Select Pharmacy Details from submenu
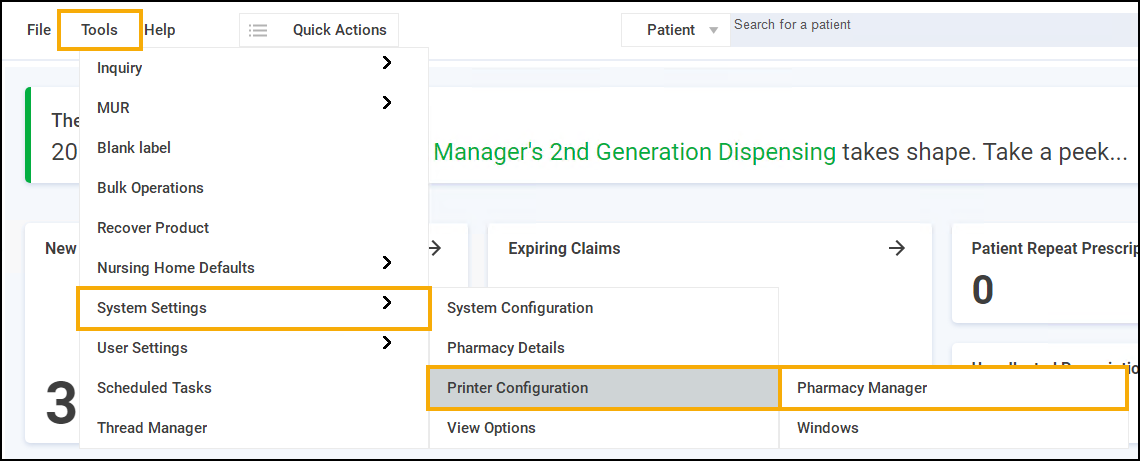This screenshot has width=1140, height=461. click(506, 348)
